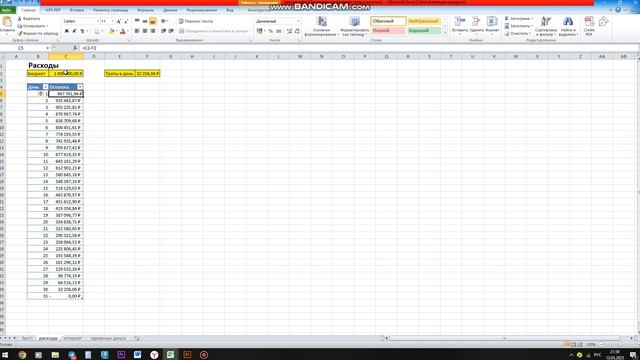Select the Хороший (Good) cell style

pyautogui.click(x=423, y=31)
